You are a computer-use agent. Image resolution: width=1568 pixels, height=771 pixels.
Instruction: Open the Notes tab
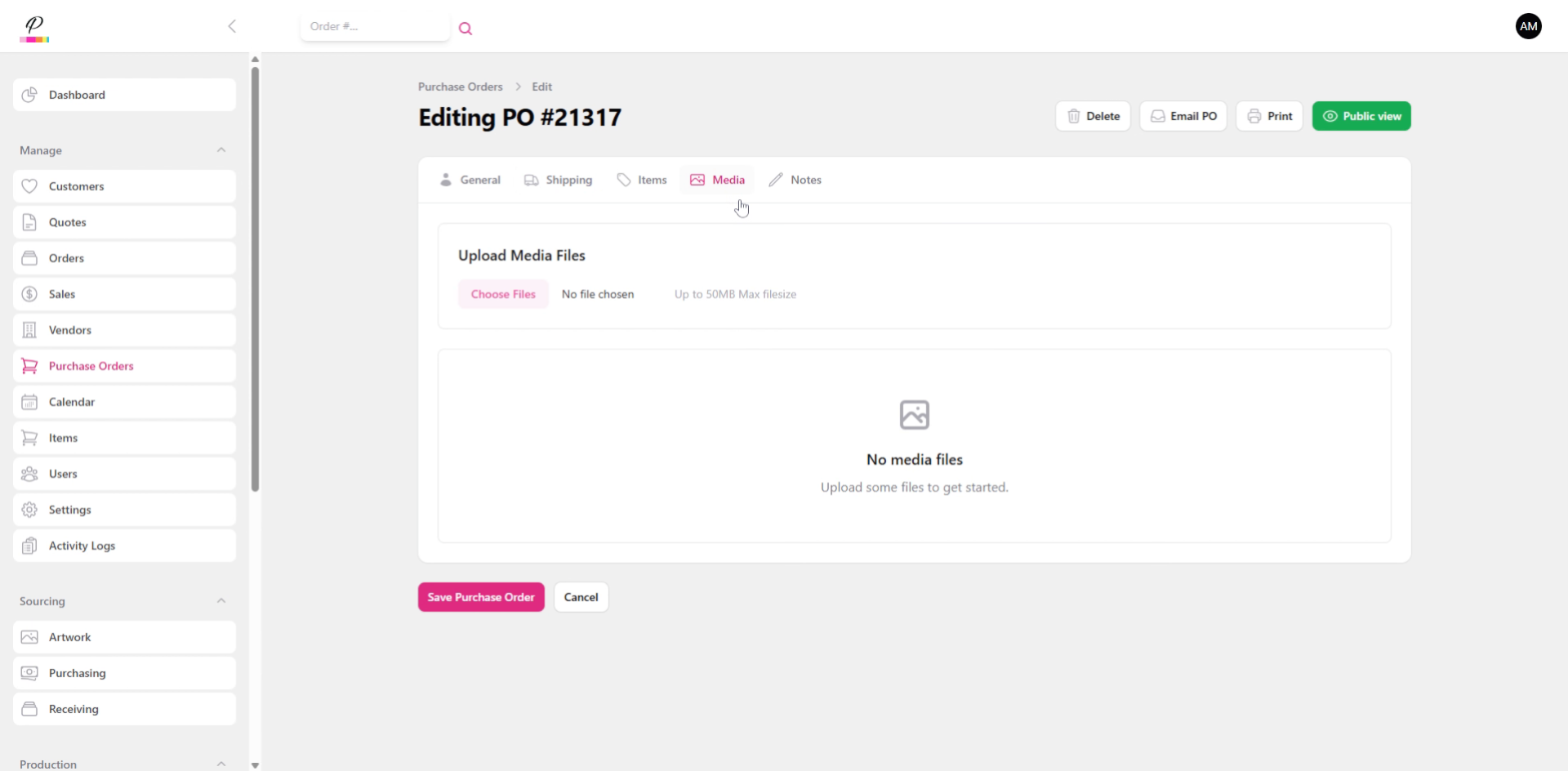coord(805,180)
